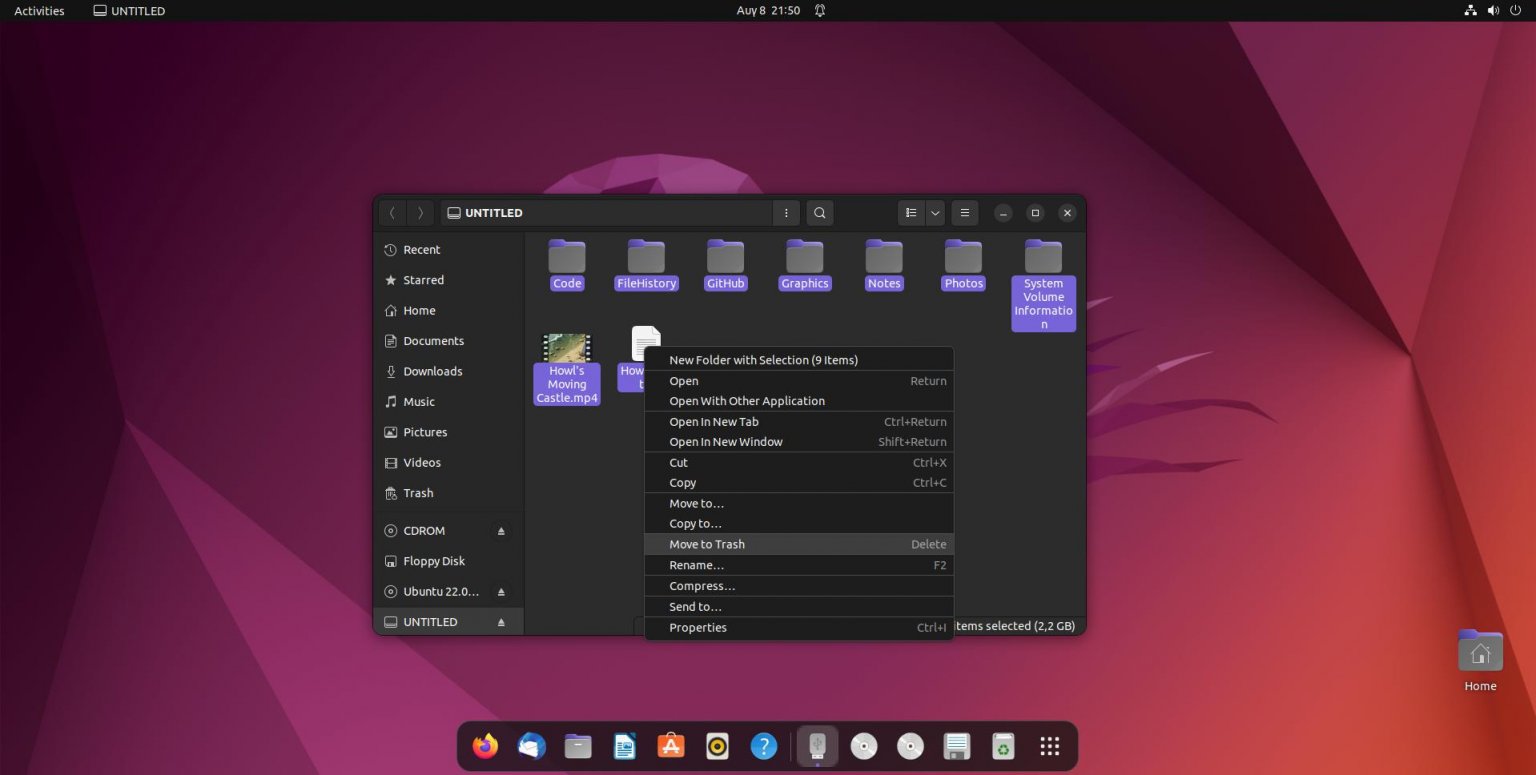The width and height of the screenshot is (1536, 775).
Task: Open the path bar three-dot menu
Action: (x=786, y=212)
